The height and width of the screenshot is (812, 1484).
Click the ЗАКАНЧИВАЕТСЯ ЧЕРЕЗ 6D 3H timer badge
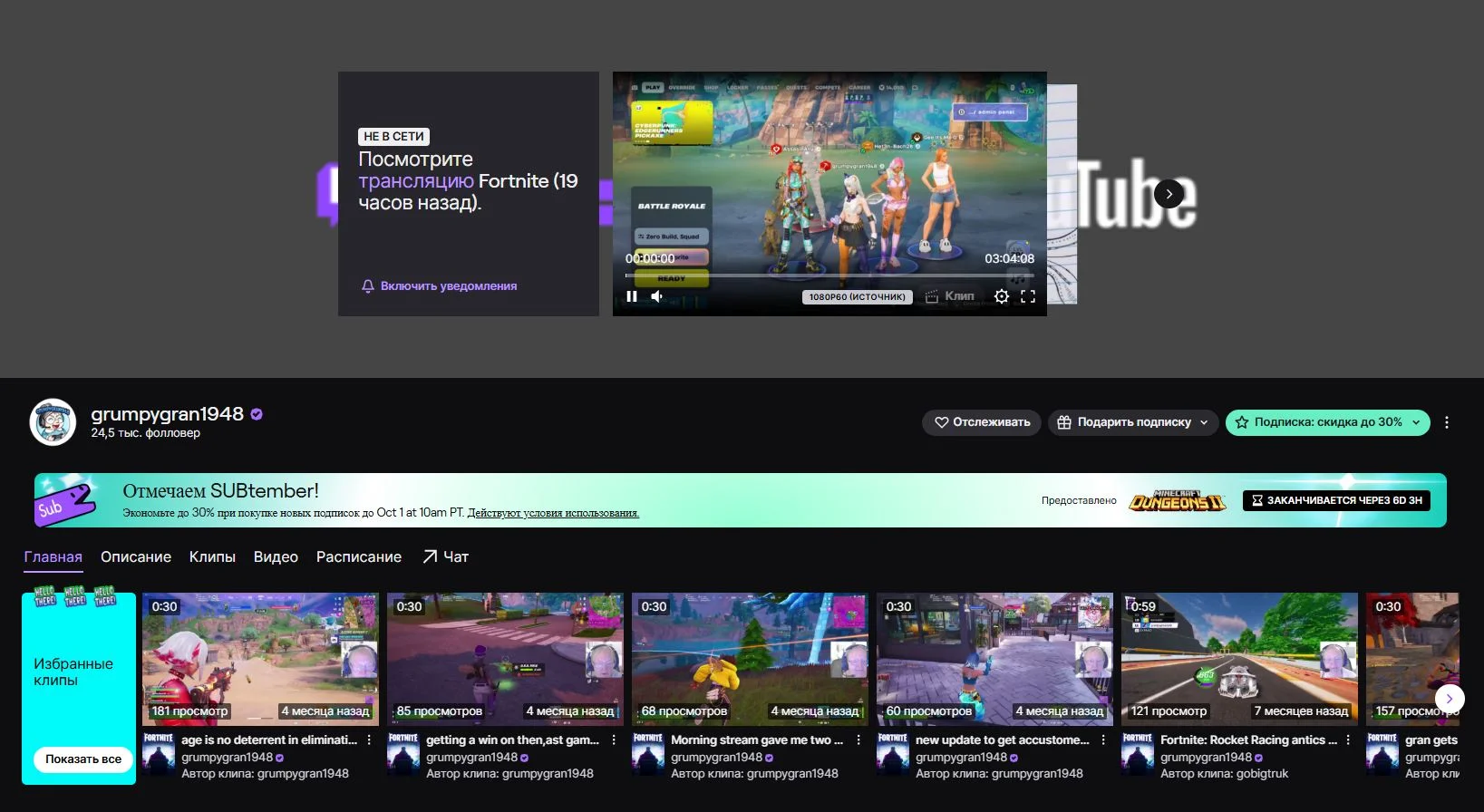coord(1336,500)
